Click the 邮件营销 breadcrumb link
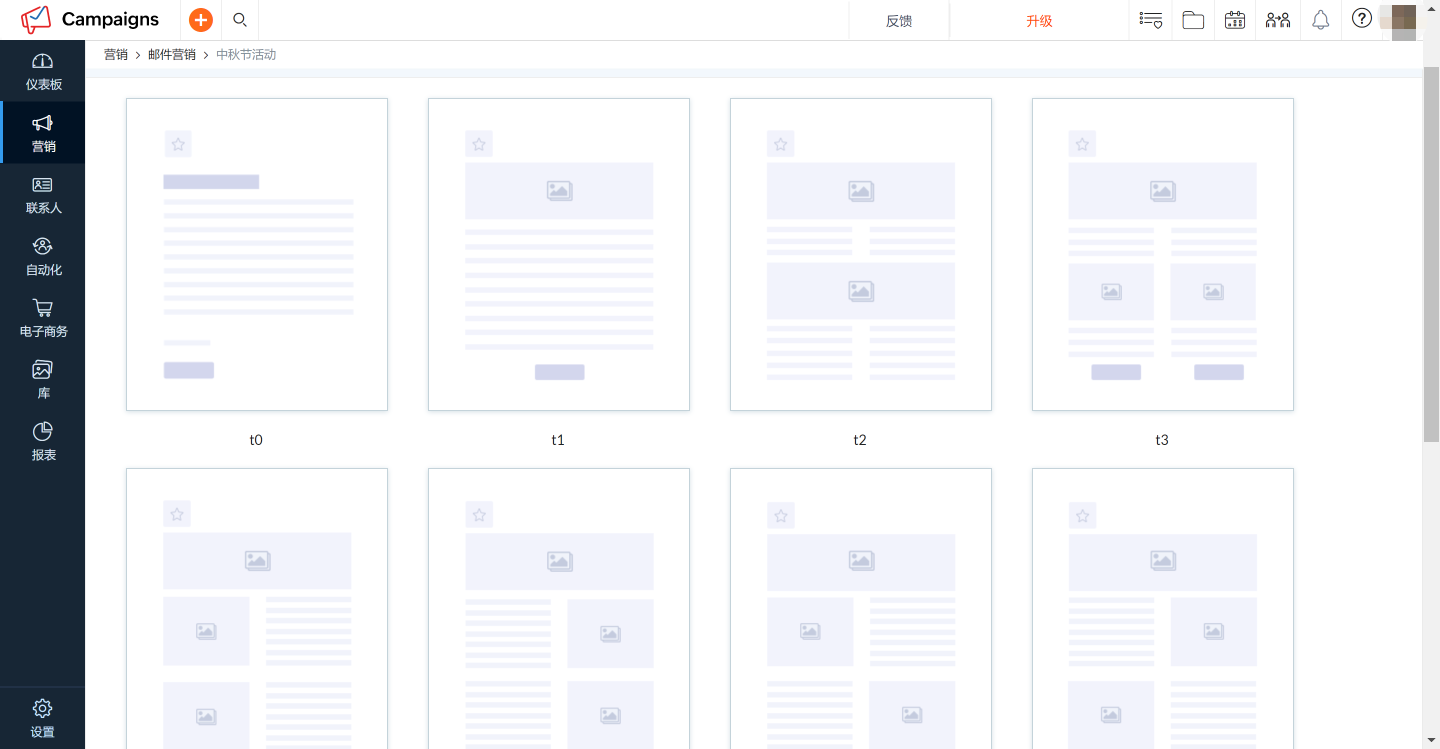The image size is (1440, 749). coord(172,55)
